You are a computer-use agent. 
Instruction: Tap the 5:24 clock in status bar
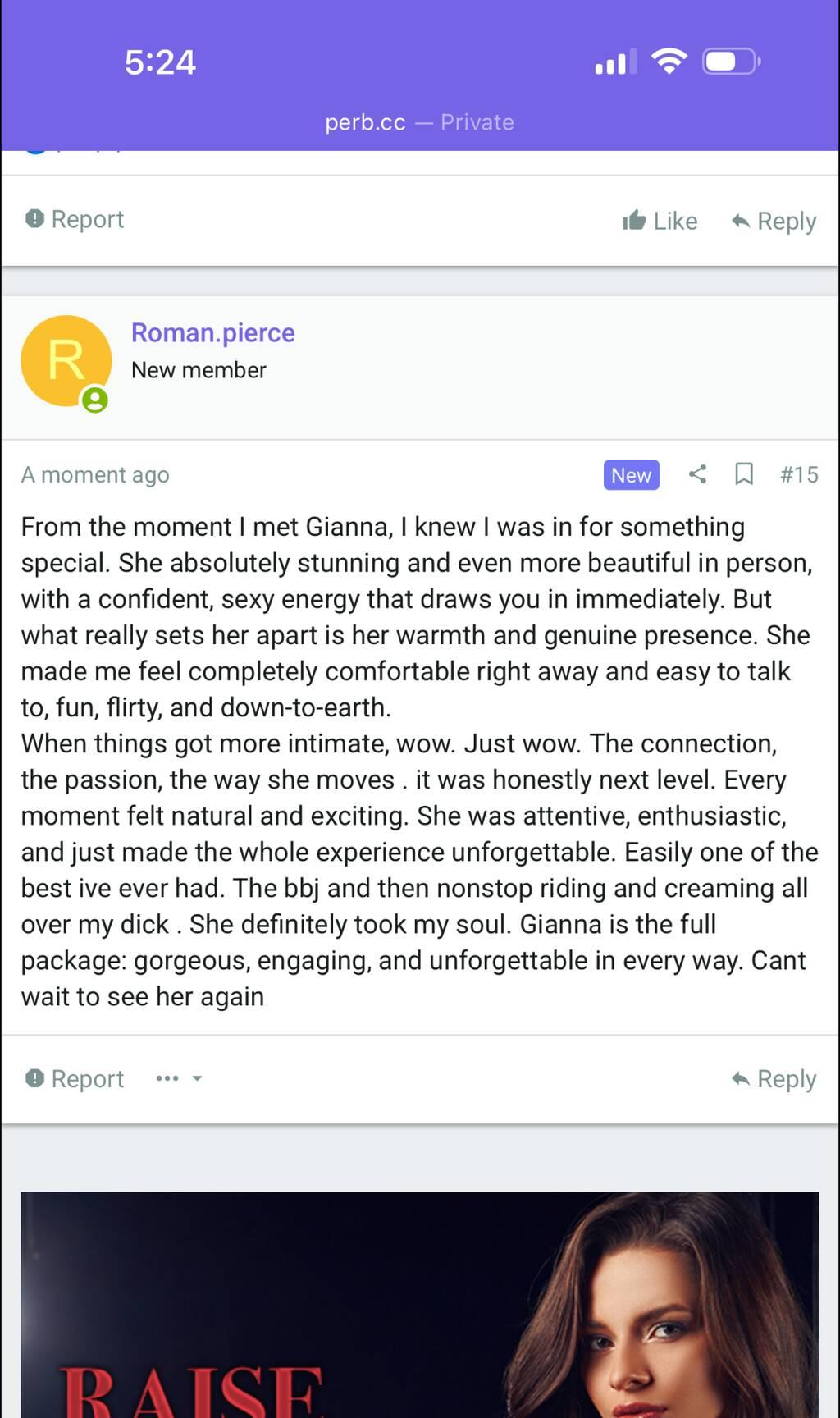(160, 62)
